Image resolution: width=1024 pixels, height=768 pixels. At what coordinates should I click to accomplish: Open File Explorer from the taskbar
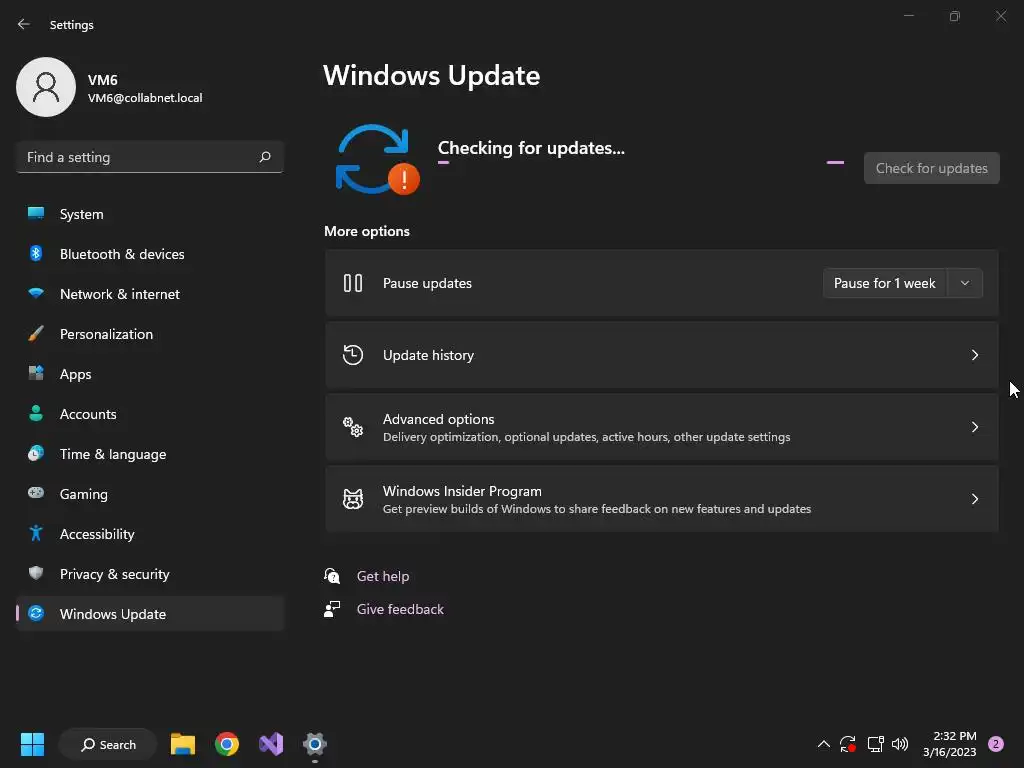[183, 744]
